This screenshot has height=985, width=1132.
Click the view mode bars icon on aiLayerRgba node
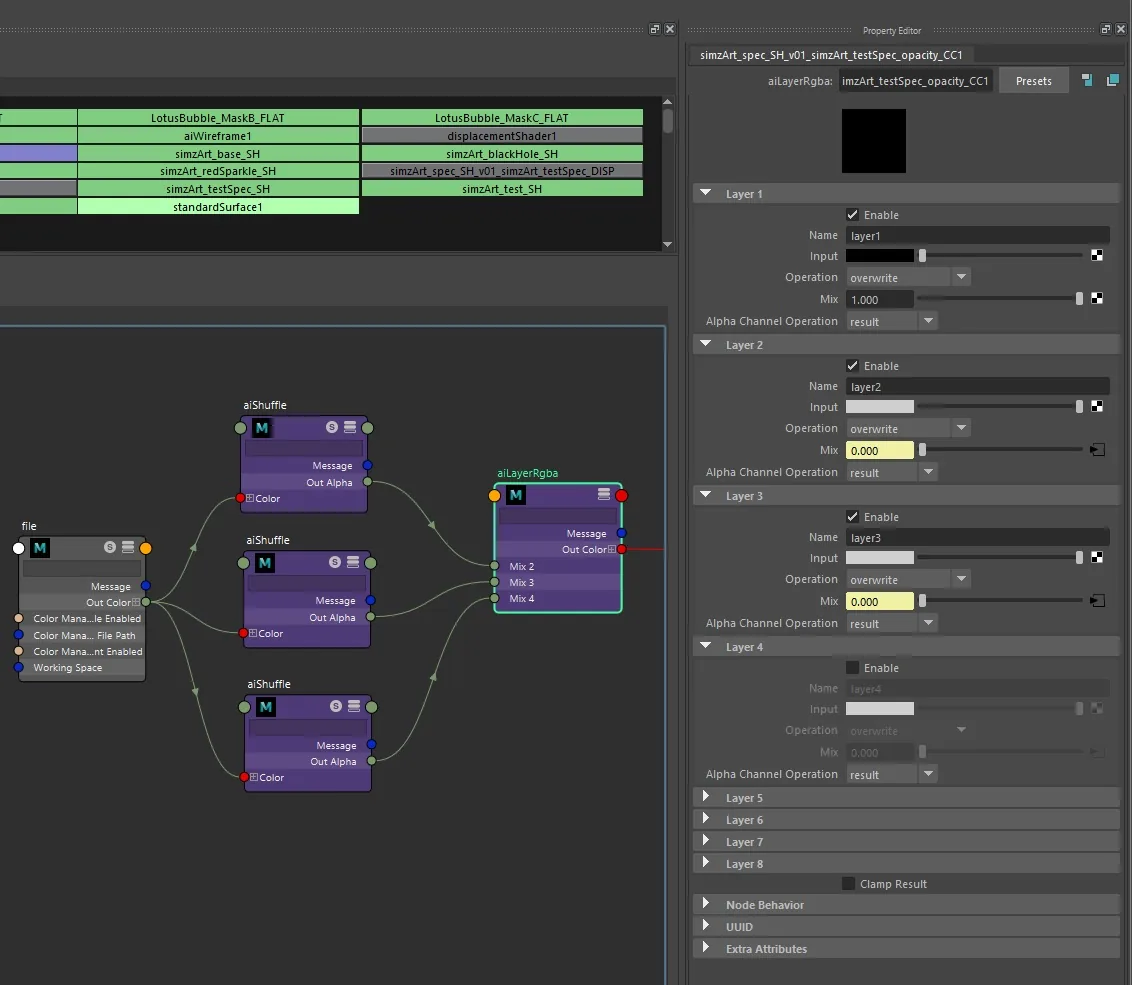[x=604, y=494]
